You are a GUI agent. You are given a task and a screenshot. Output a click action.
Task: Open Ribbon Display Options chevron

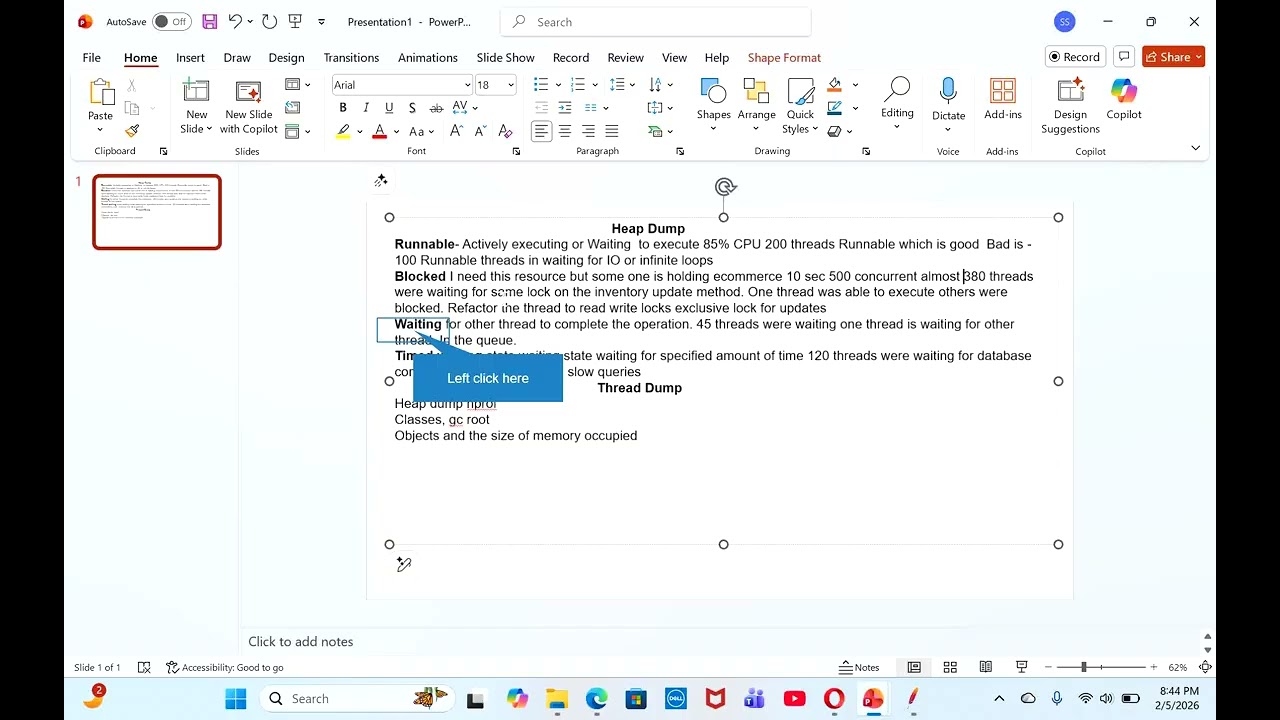coord(1195,149)
